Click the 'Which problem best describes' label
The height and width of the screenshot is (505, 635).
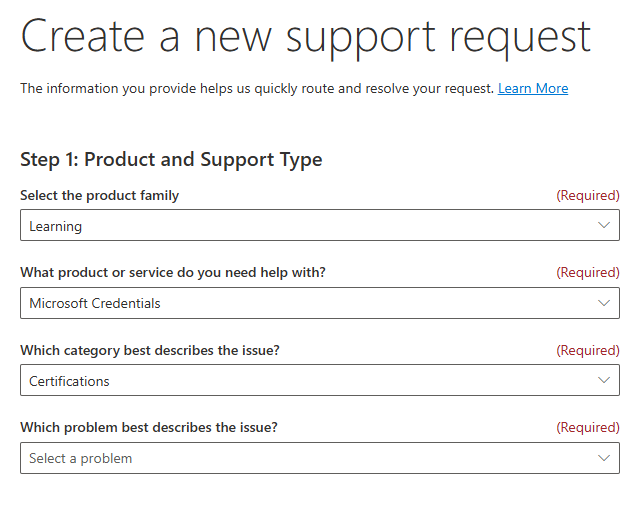[148, 428]
